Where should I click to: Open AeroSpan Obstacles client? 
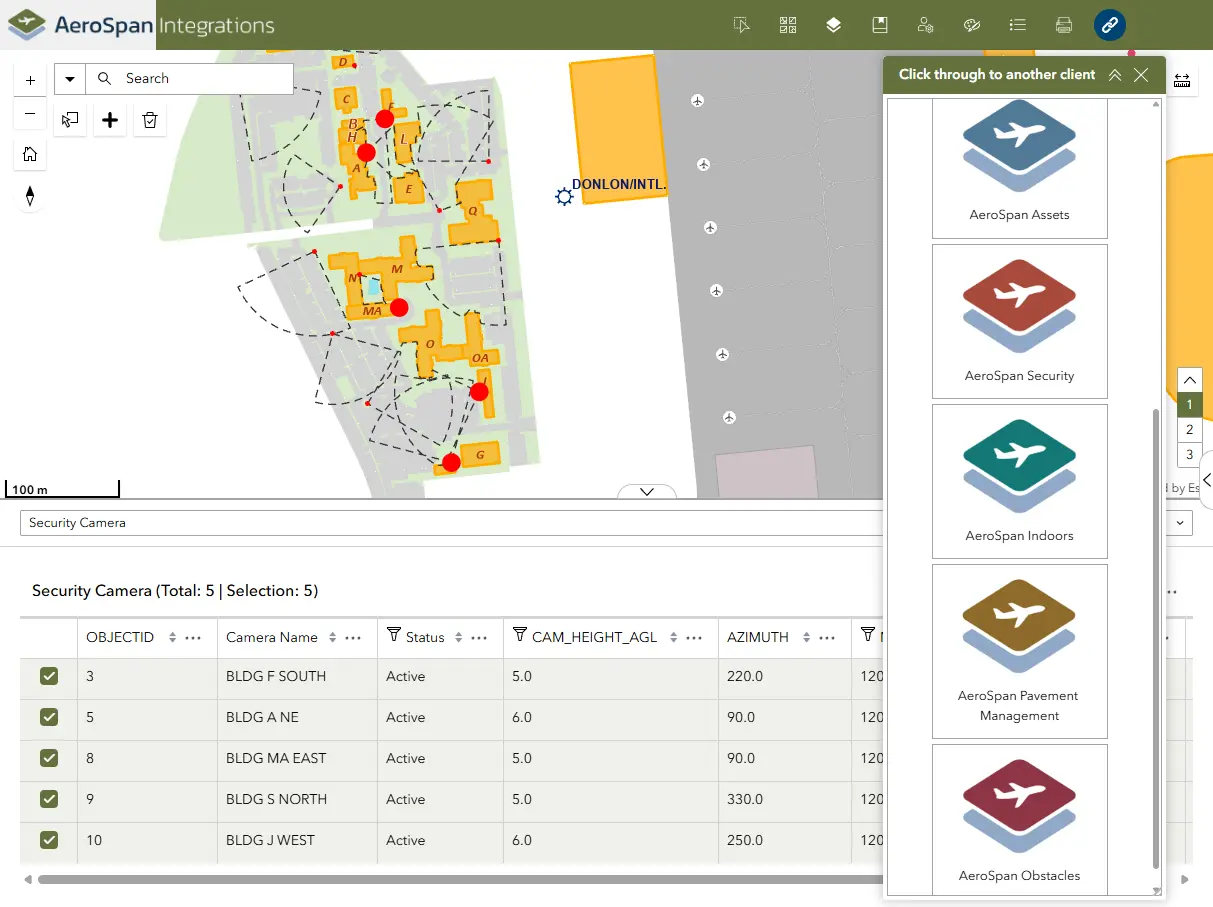(1020, 819)
